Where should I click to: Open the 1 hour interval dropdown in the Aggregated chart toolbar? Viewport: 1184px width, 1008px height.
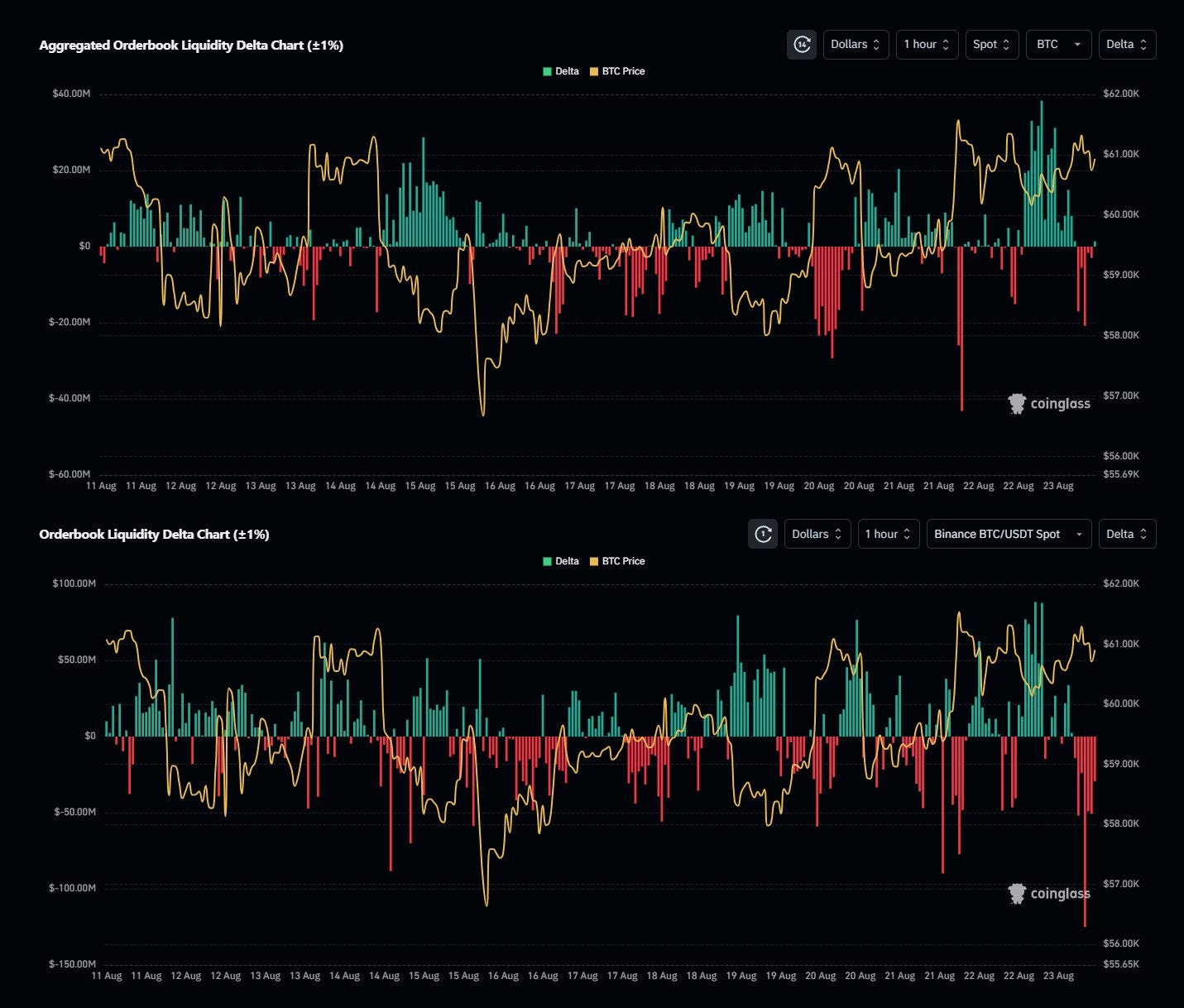928,45
